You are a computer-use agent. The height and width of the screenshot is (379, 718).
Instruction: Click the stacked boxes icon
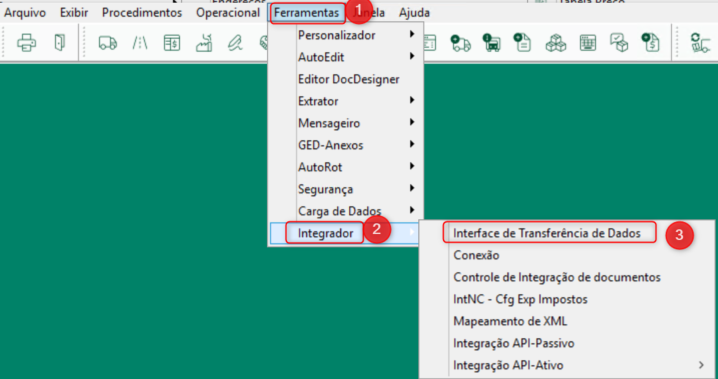coord(555,43)
